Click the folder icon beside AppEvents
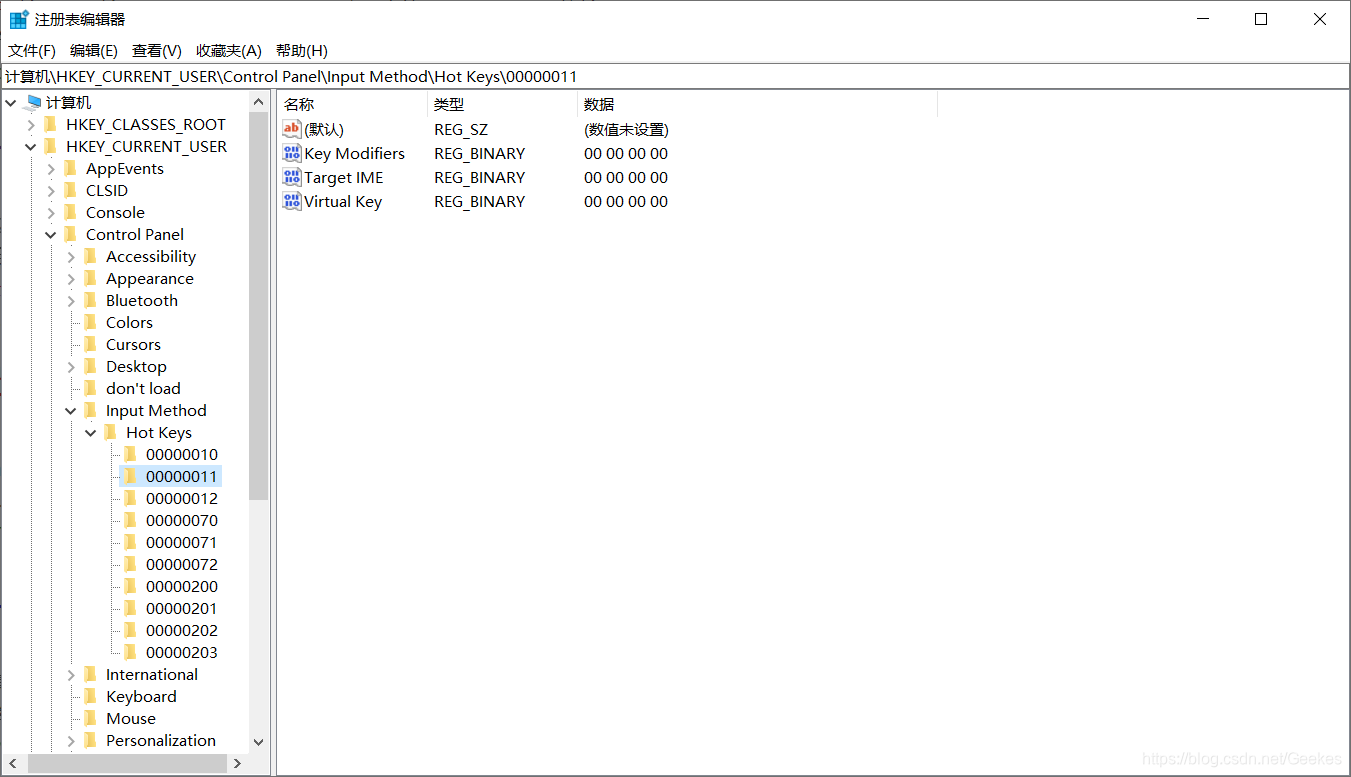The width and height of the screenshot is (1351, 777). tap(70, 168)
